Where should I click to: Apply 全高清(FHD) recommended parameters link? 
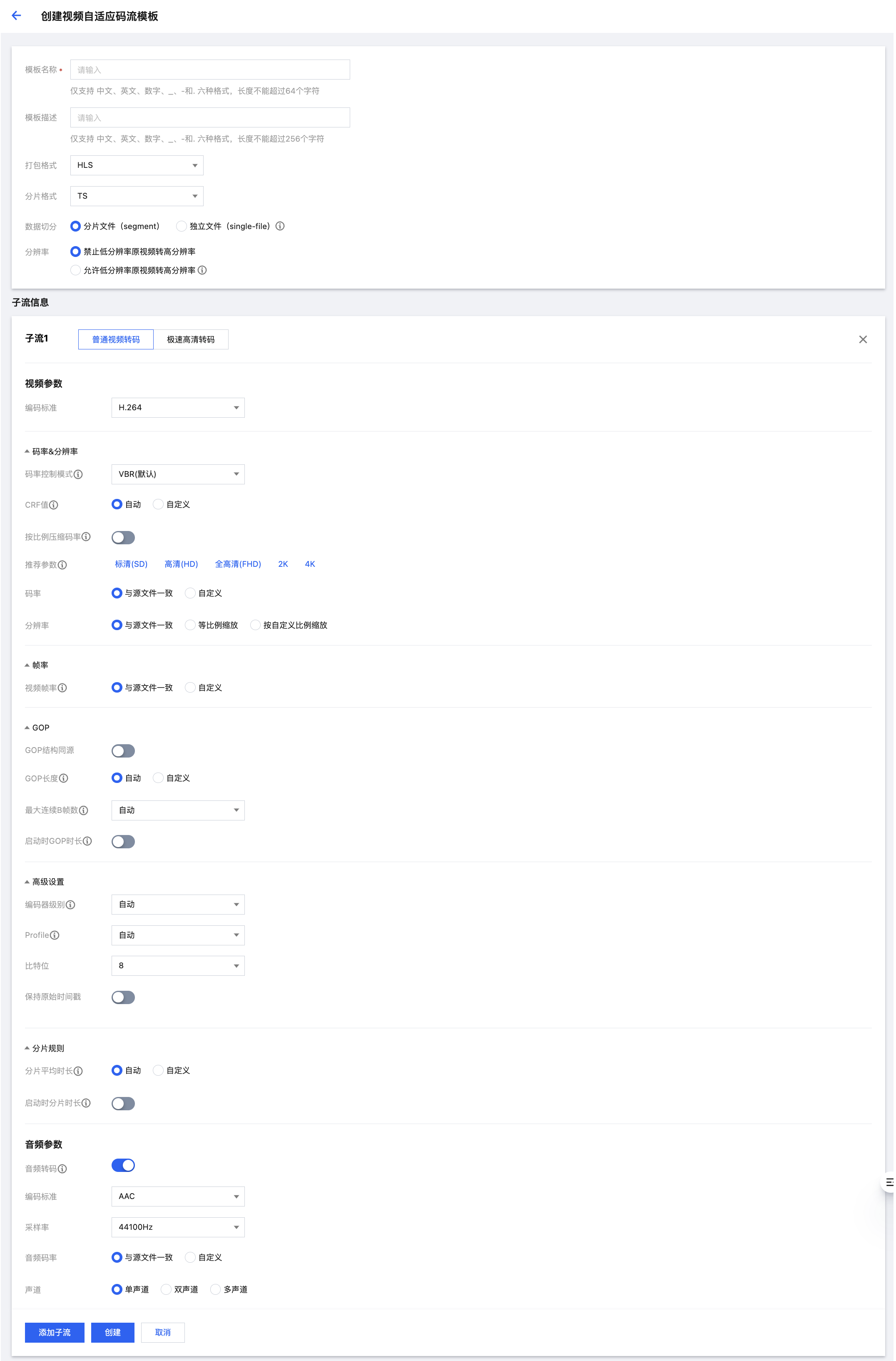coord(238,564)
